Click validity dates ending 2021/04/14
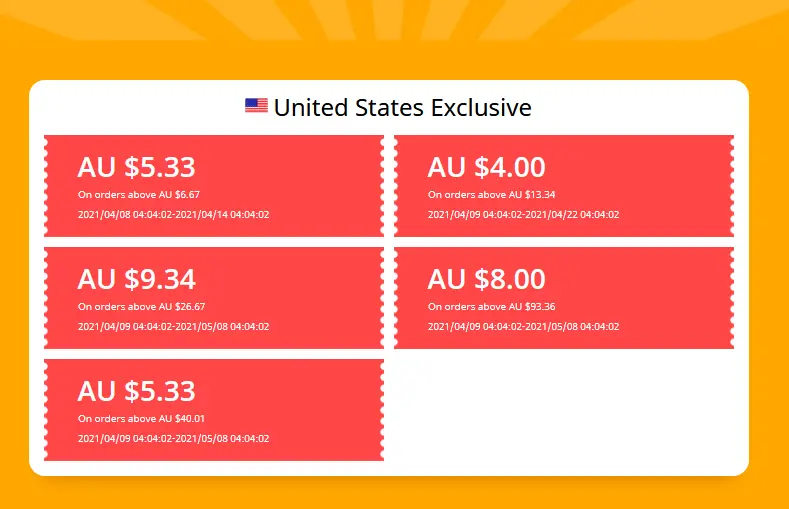Viewport: 789px width, 509px height. tap(174, 215)
